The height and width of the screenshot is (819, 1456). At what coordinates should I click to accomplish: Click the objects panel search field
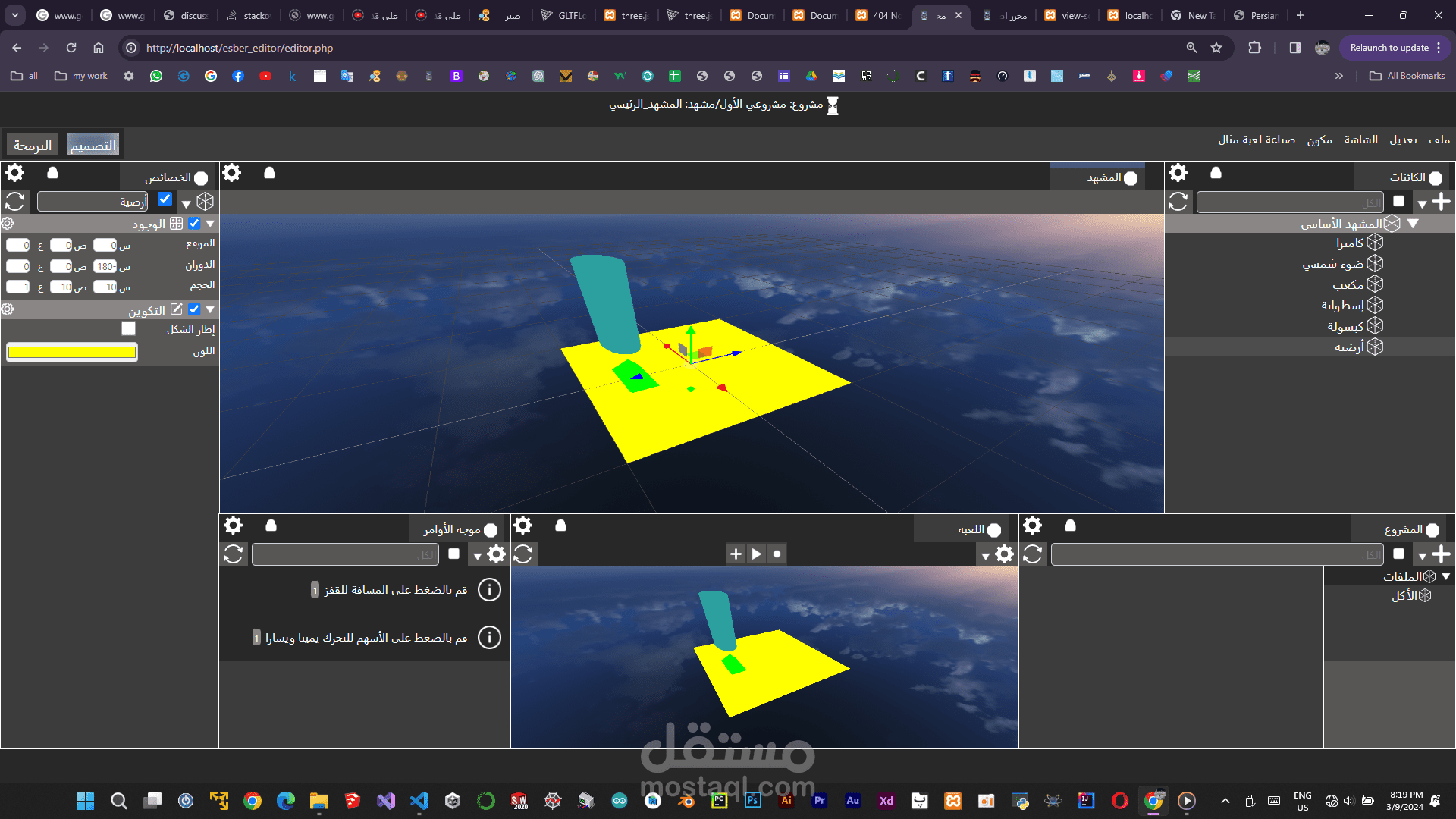[x=1289, y=202]
